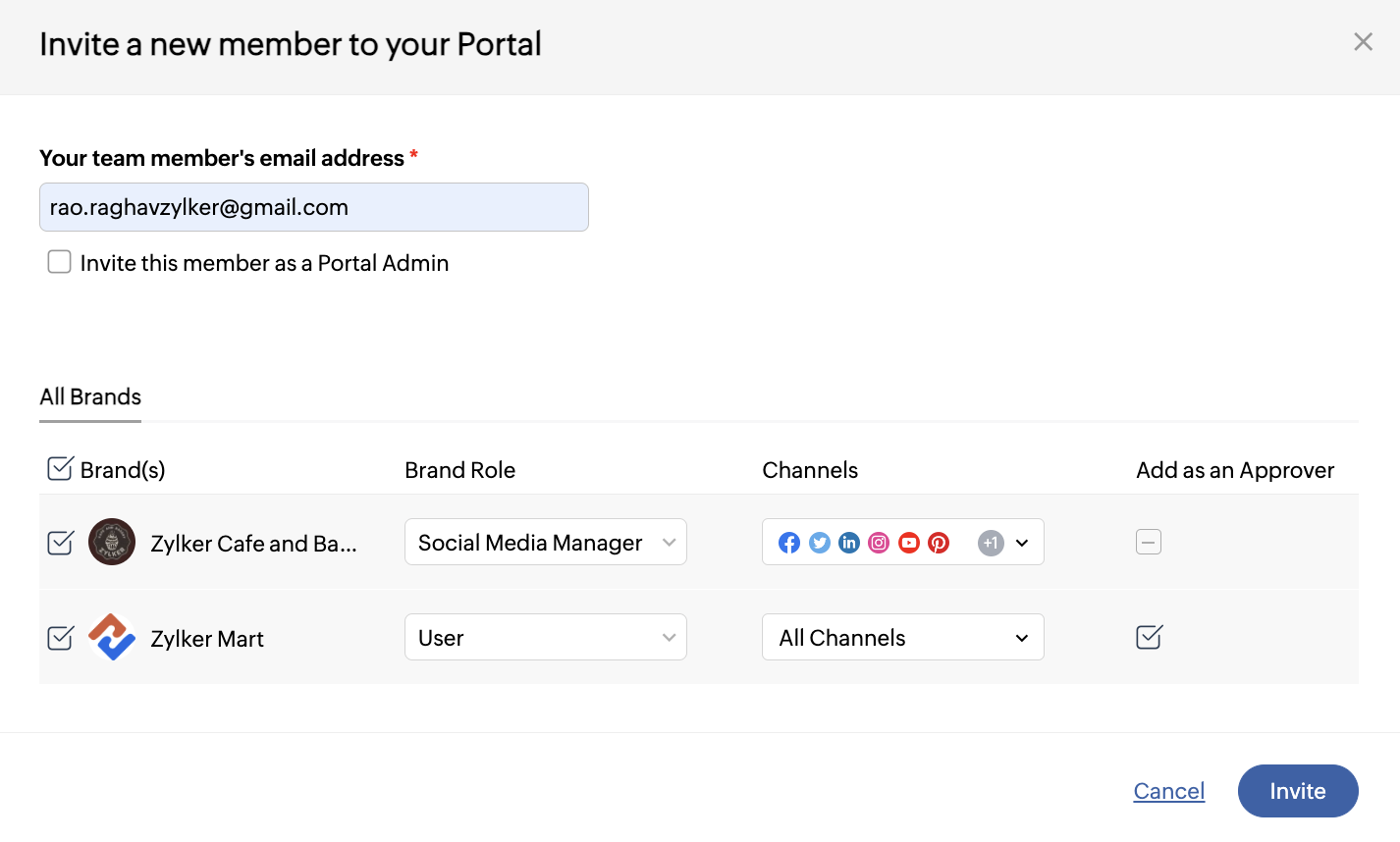Open the Social Media Manager role dropdown
The image size is (1400, 842).
click(x=545, y=542)
